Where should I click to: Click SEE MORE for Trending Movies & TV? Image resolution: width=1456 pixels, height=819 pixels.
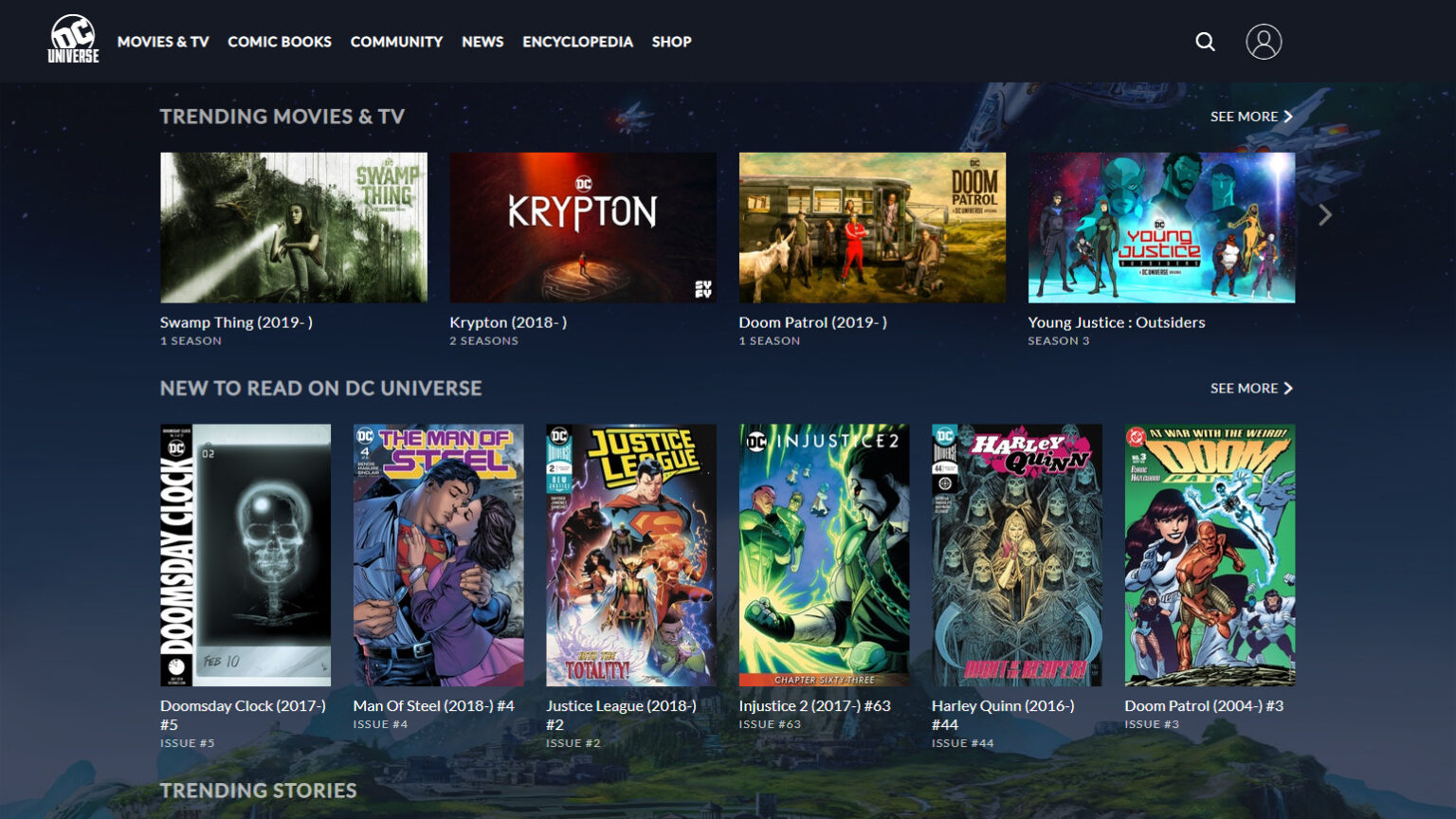tap(1242, 116)
